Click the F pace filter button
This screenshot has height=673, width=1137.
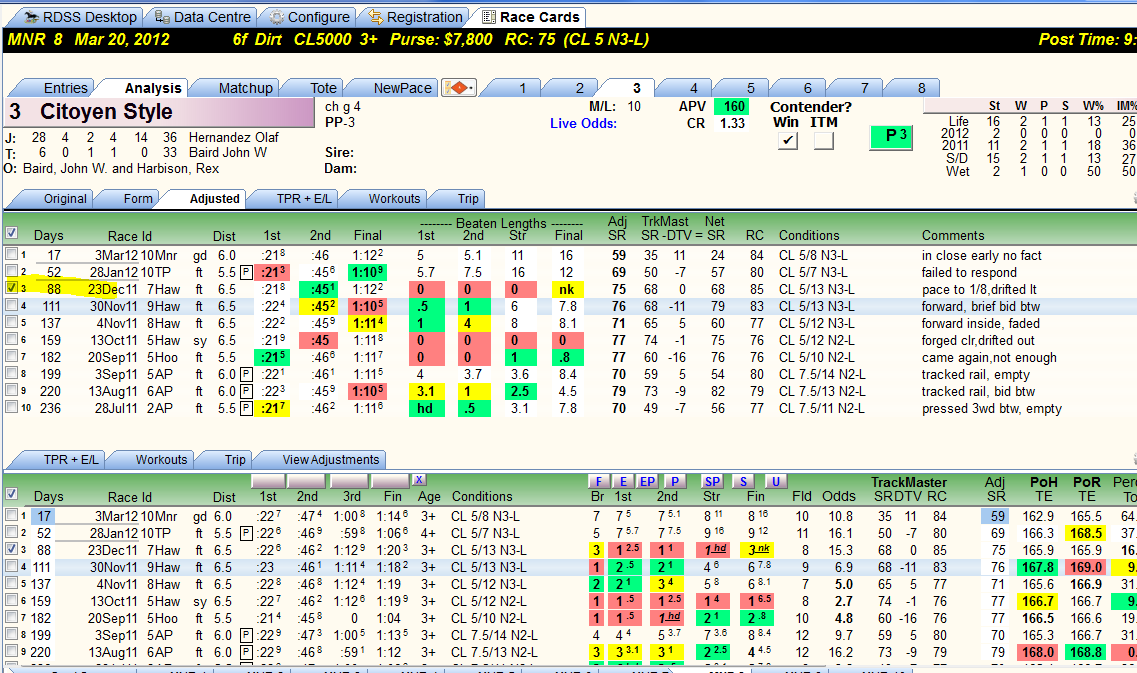[598, 482]
